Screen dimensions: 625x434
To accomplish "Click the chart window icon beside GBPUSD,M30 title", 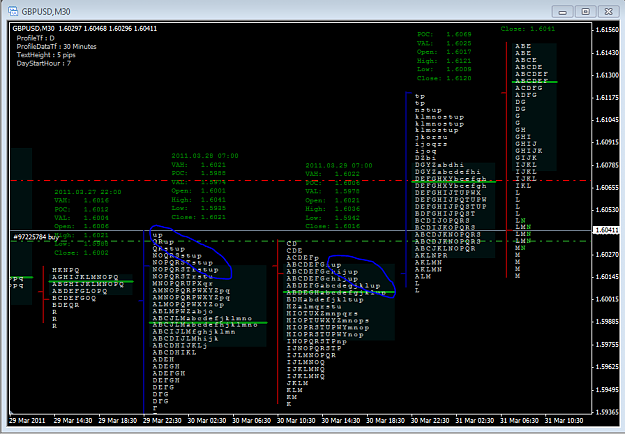I will click(x=13, y=11).
